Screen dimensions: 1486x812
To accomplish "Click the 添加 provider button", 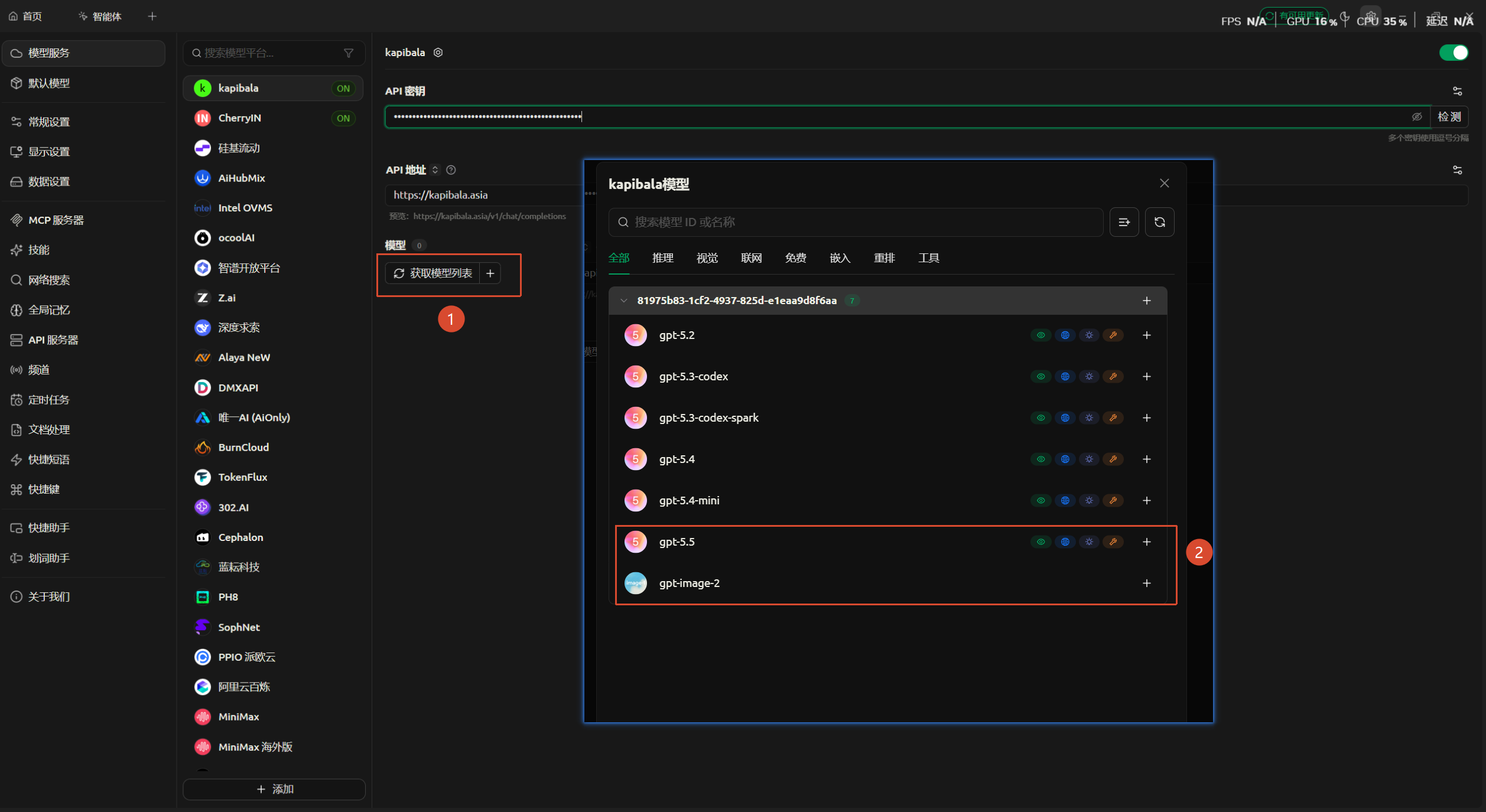I will point(274,789).
